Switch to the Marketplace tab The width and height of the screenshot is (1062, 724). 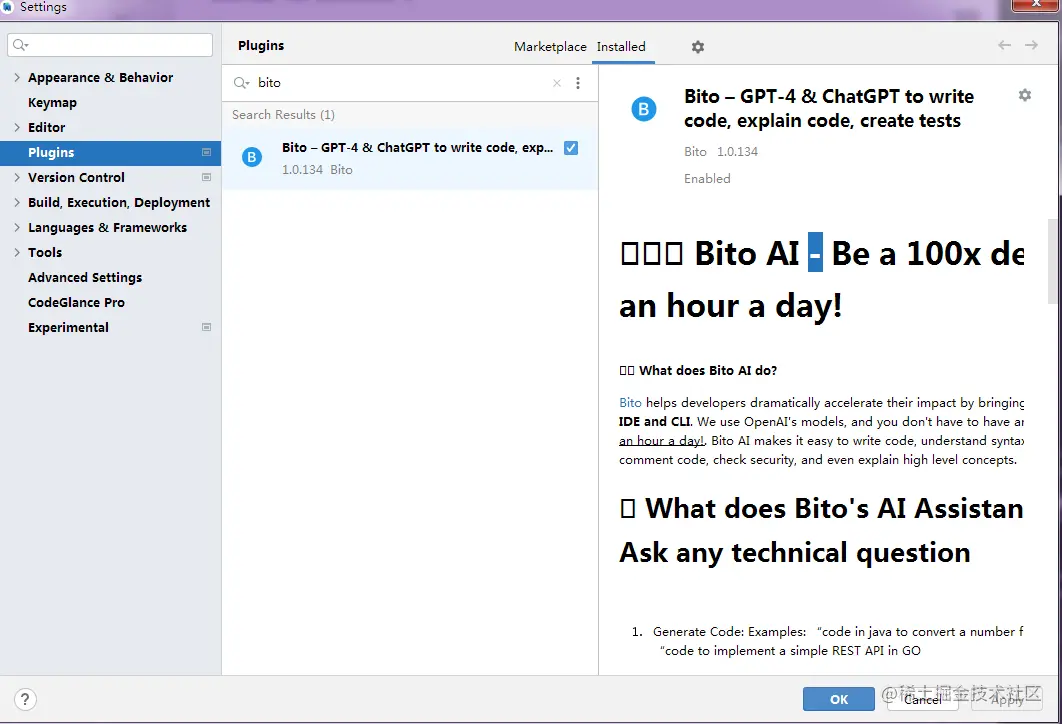click(550, 47)
